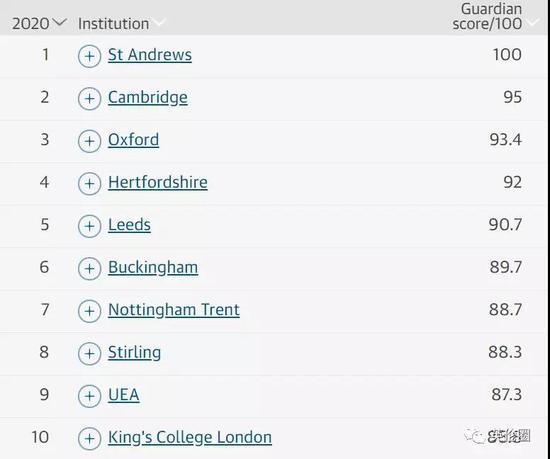Expand Buckingham row using plus icon
This screenshot has height=459, width=550.
(x=89, y=268)
